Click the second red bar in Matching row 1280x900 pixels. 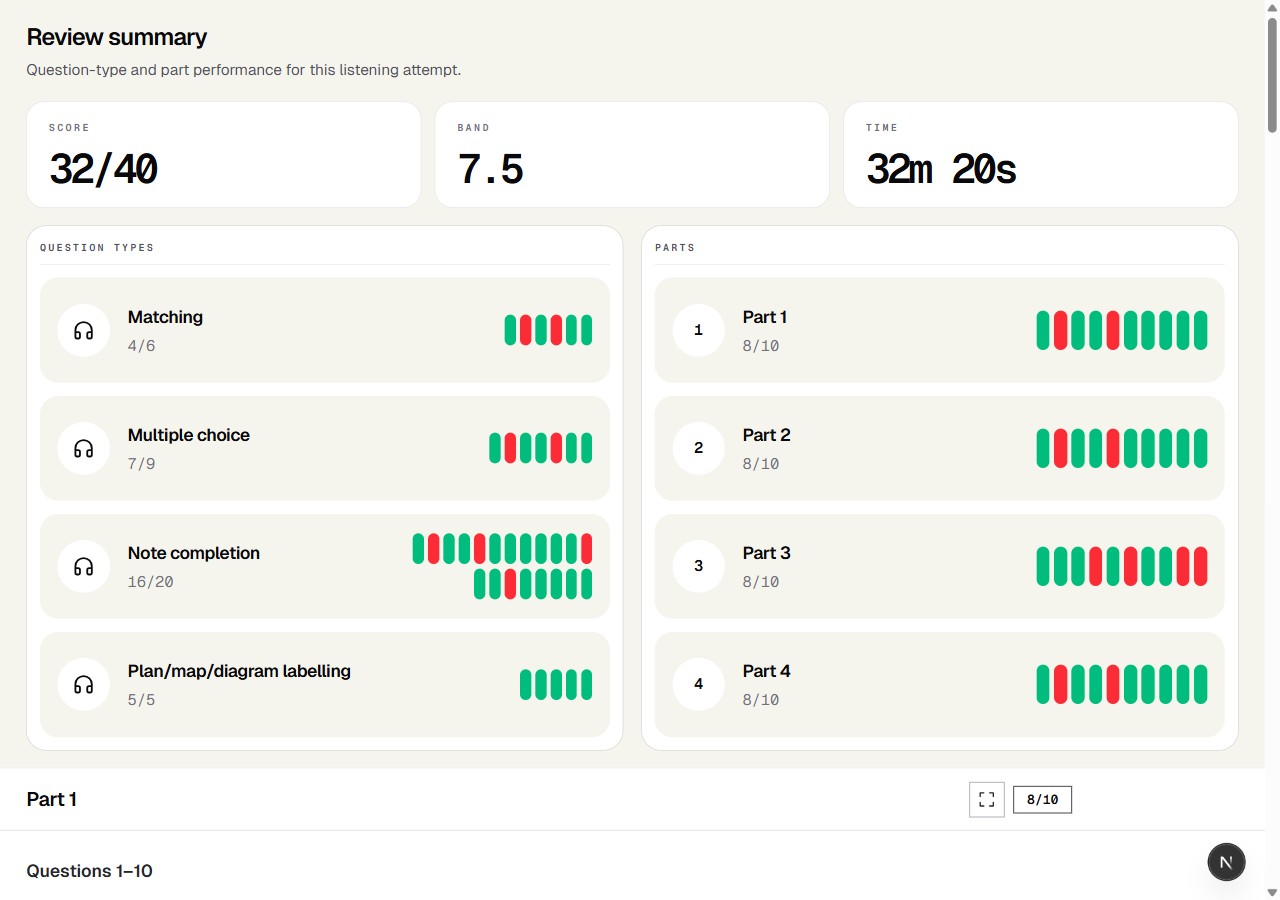[x=556, y=330]
